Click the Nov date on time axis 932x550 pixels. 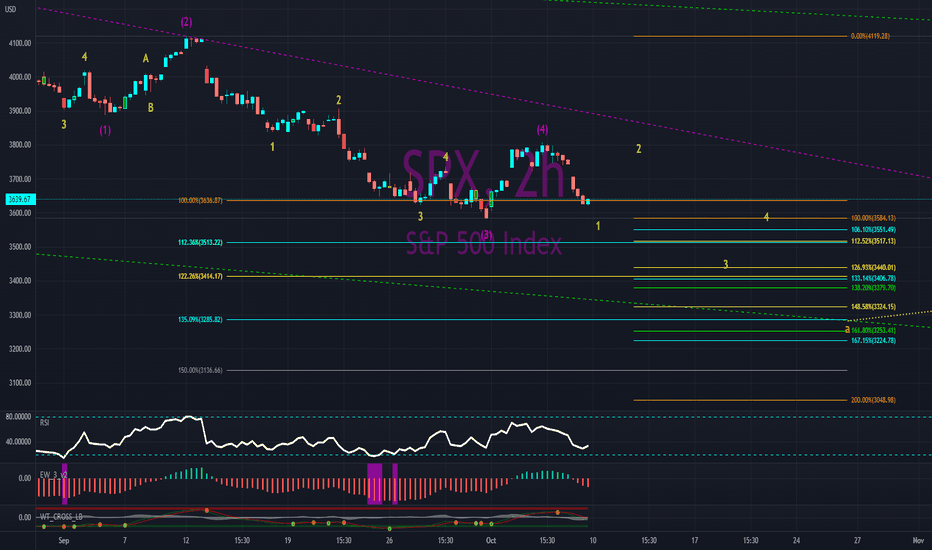(918, 540)
